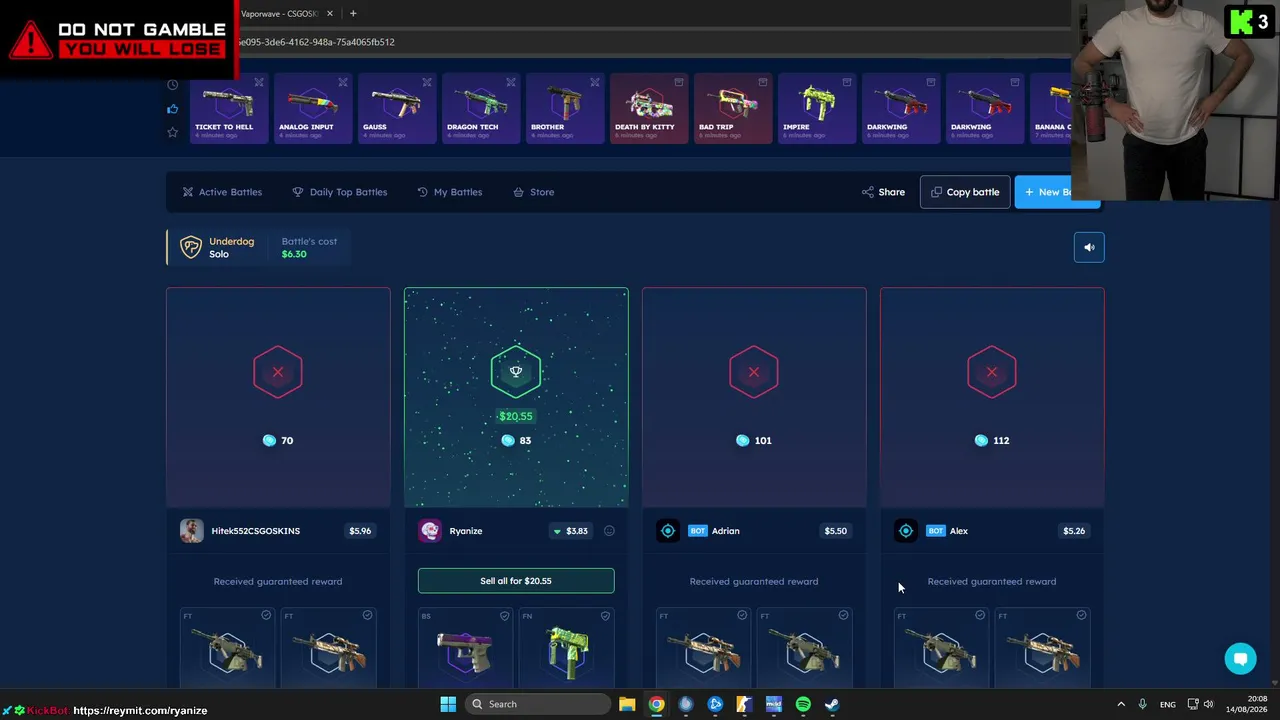The image size is (1280, 720).
Task: Open Spotify from the taskbar
Action: (x=803, y=704)
